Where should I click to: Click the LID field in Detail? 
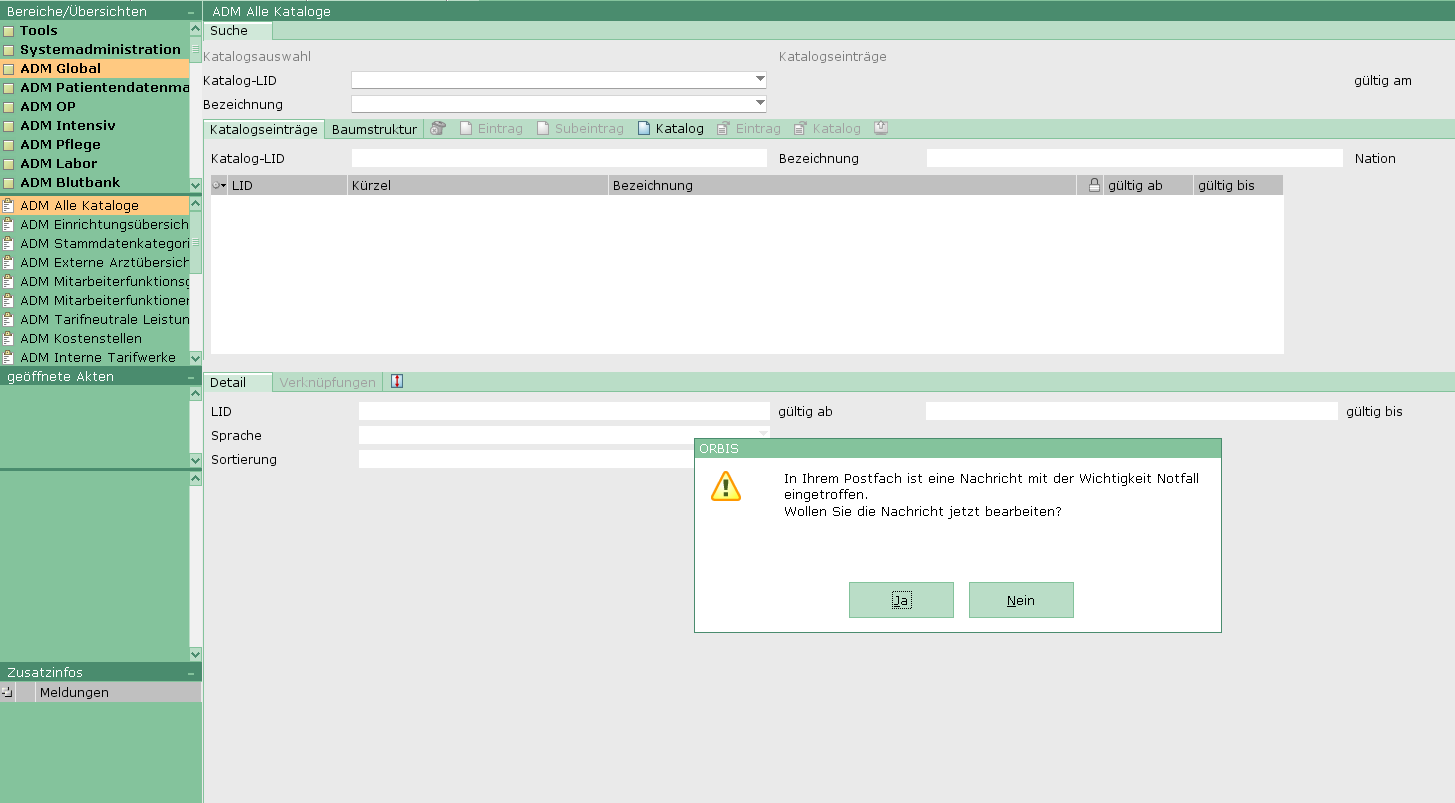[564, 411]
